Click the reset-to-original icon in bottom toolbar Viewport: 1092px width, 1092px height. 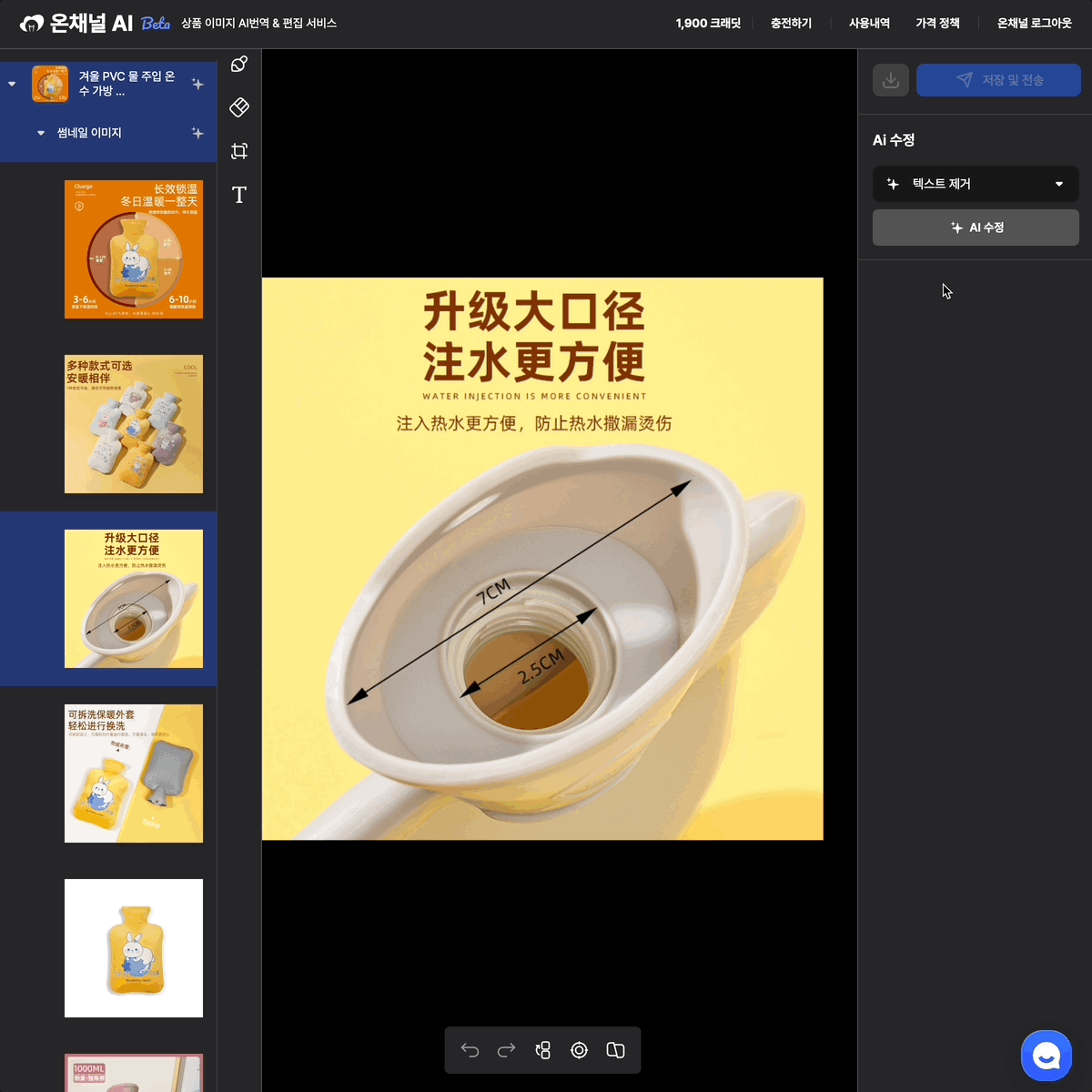click(542, 1050)
